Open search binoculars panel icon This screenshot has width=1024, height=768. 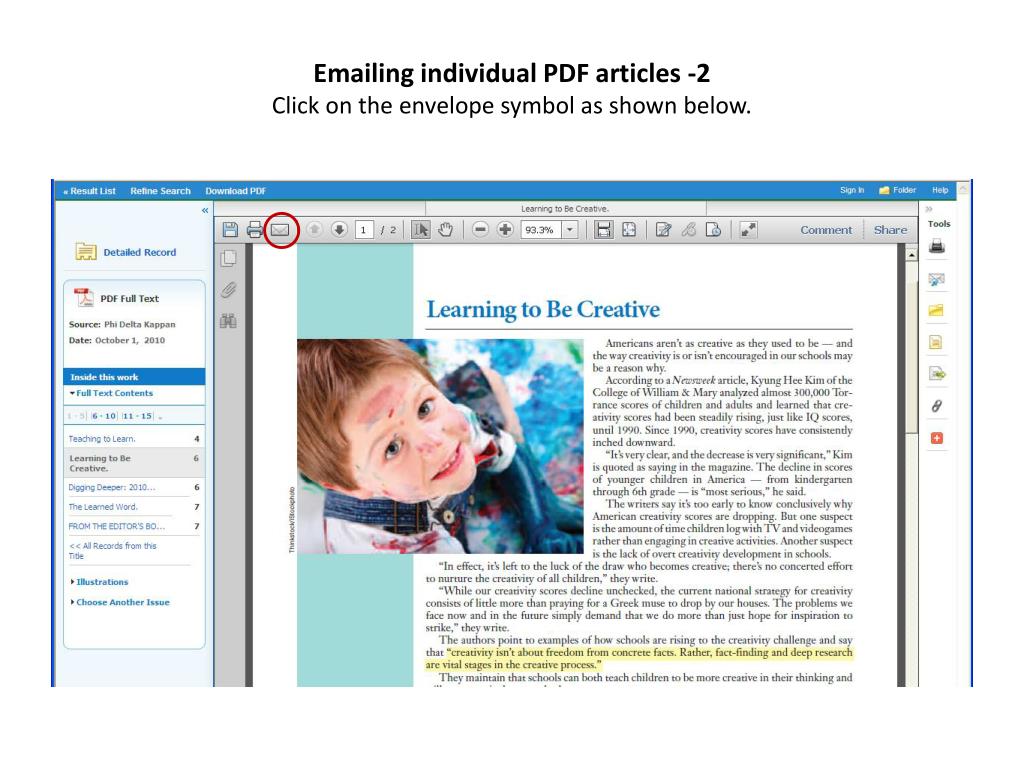229,321
